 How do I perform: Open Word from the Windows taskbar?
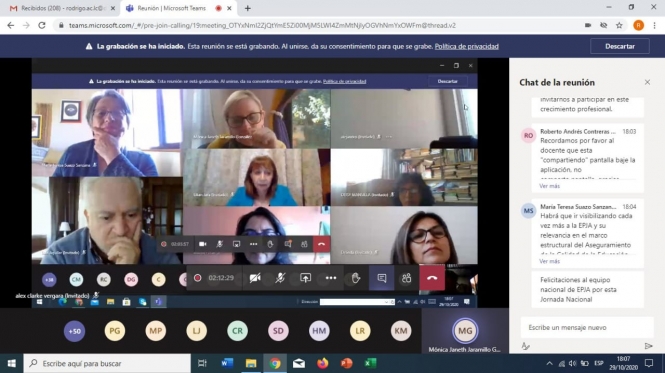click(227, 363)
